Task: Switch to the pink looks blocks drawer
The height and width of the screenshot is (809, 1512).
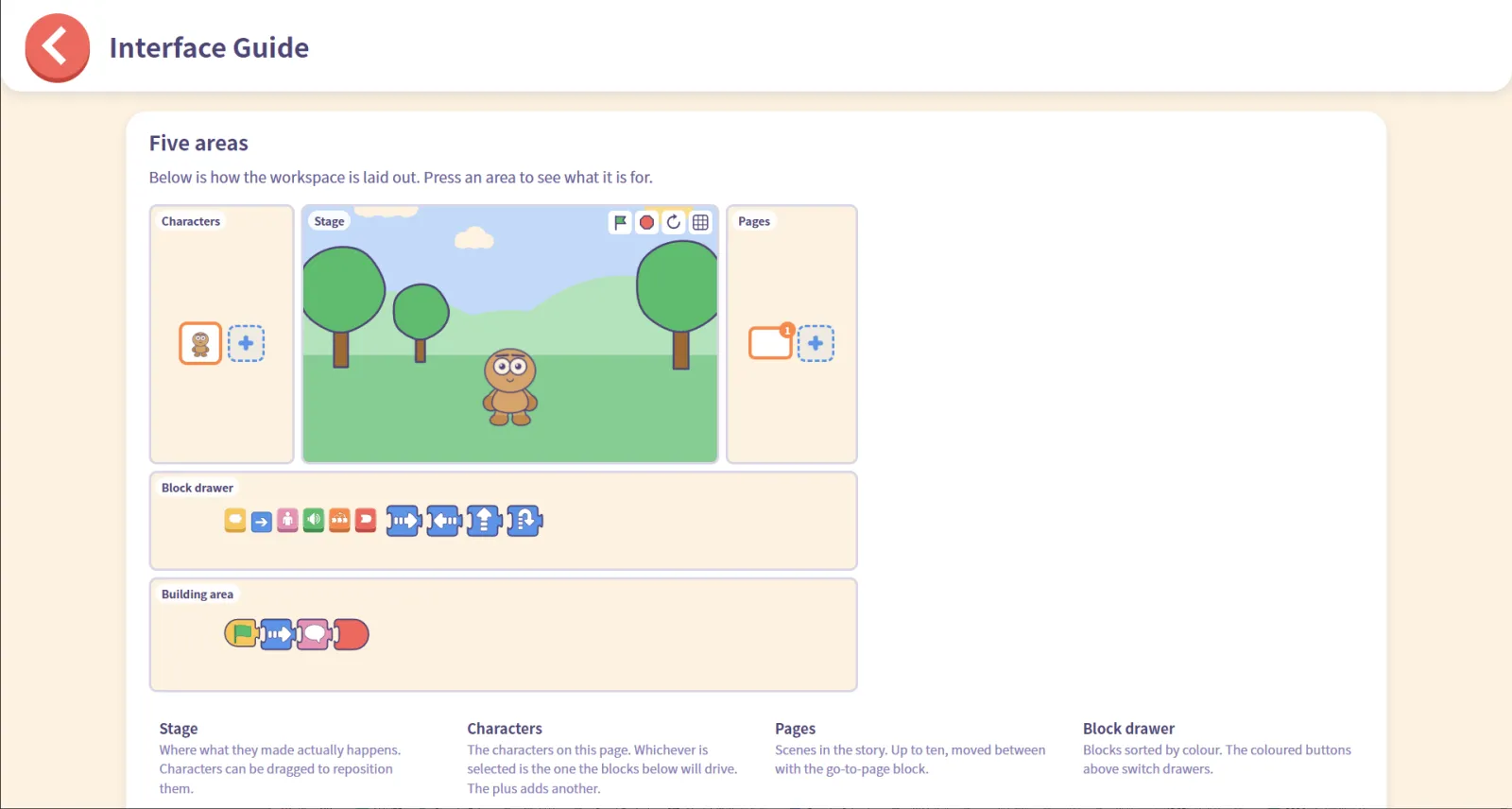Action: (287, 520)
